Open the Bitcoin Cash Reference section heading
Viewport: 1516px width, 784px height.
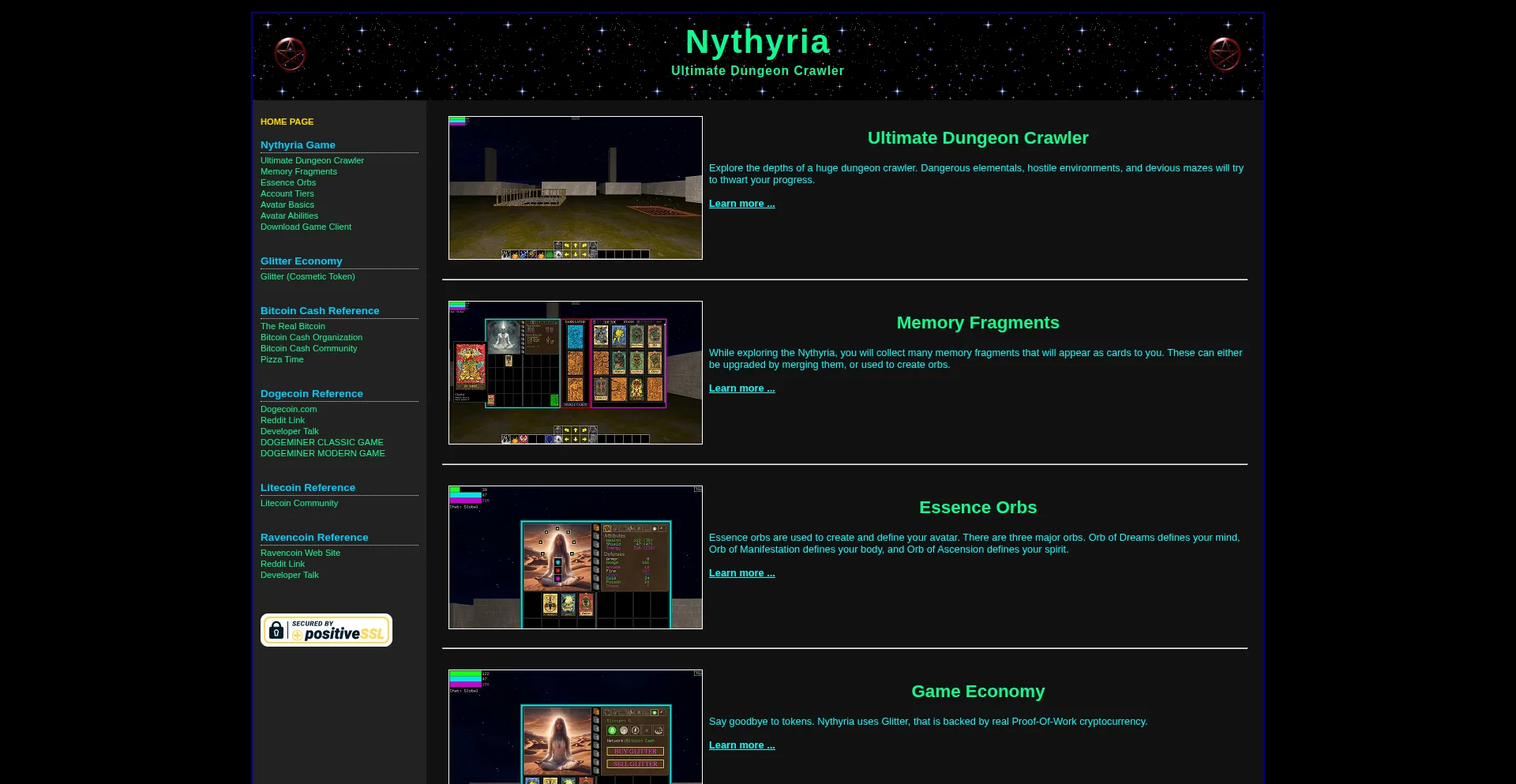320,311
